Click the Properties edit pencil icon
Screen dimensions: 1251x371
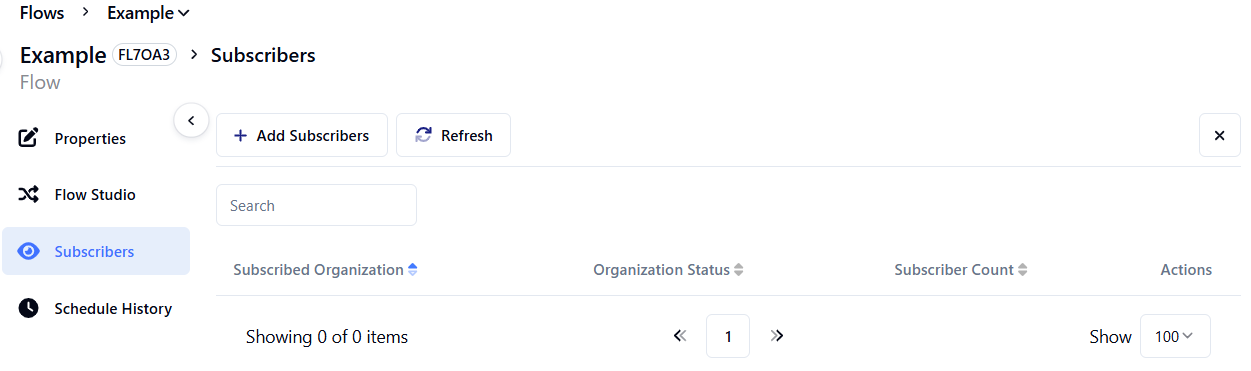pos(29,138)
